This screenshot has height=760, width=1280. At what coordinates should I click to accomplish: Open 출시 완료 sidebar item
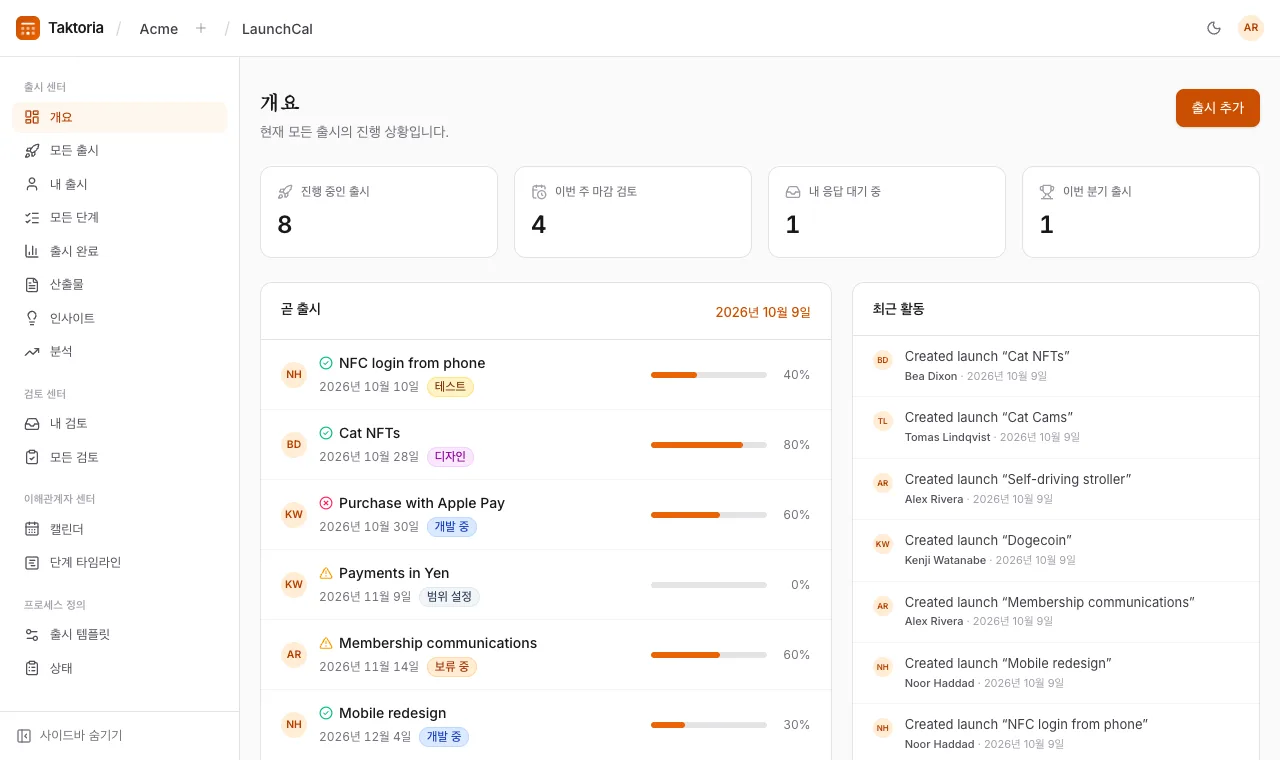pyautogui.click(x=119, y=251)
